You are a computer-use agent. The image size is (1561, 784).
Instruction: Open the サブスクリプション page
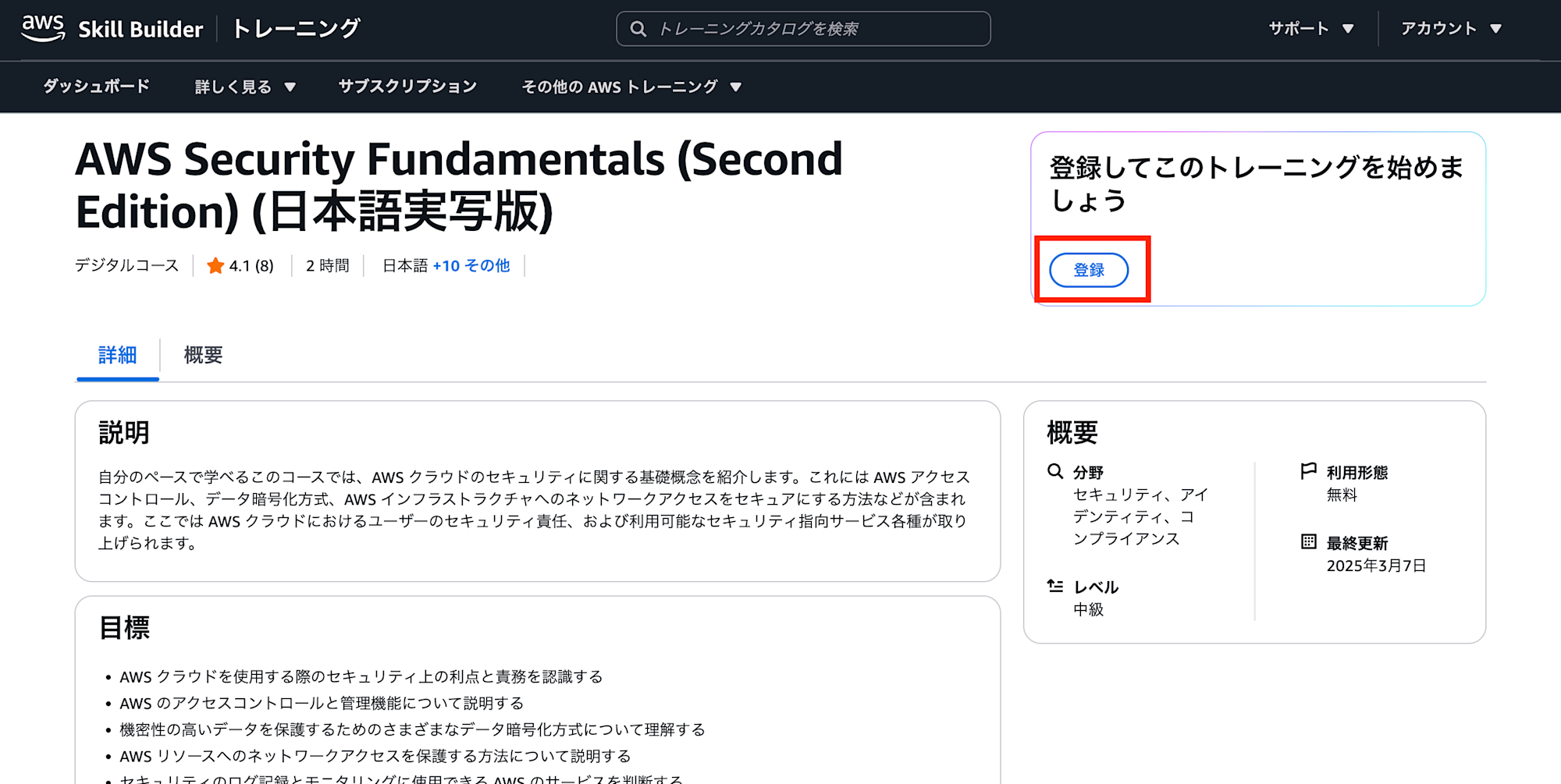click(x=407, y=87)
